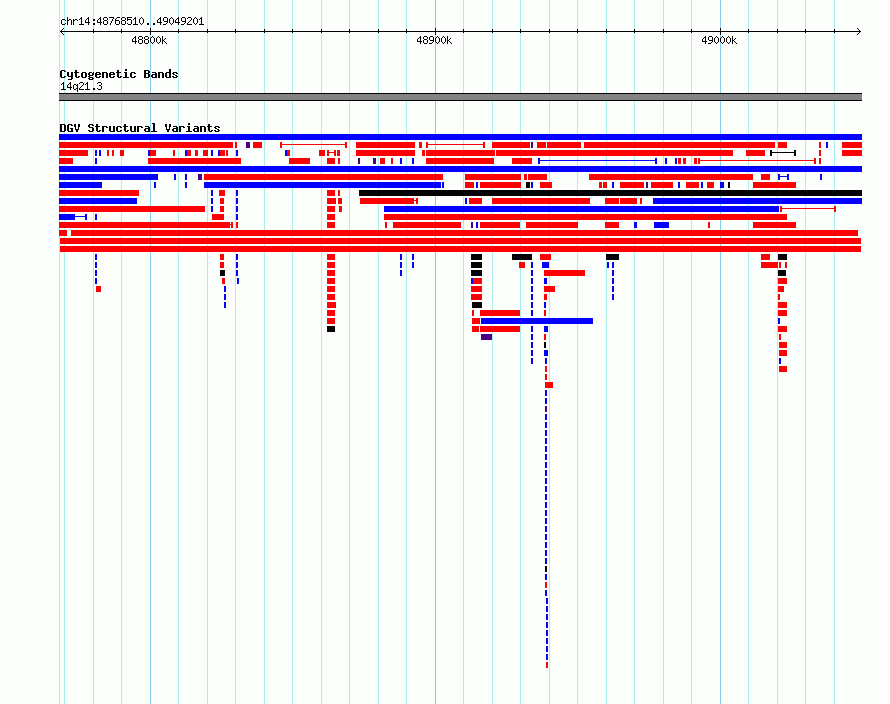This screenshot has height=704, width=890.
Task: Click the topmost full-width blue variant bar
Action: [x=460, y=137]
